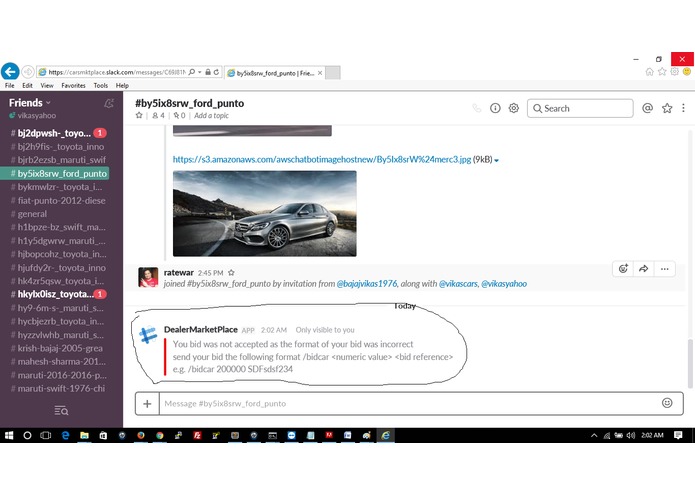This screenshot has height=494, width=695.
Task: Open the Windows Start menu
Action: point(9,436)
